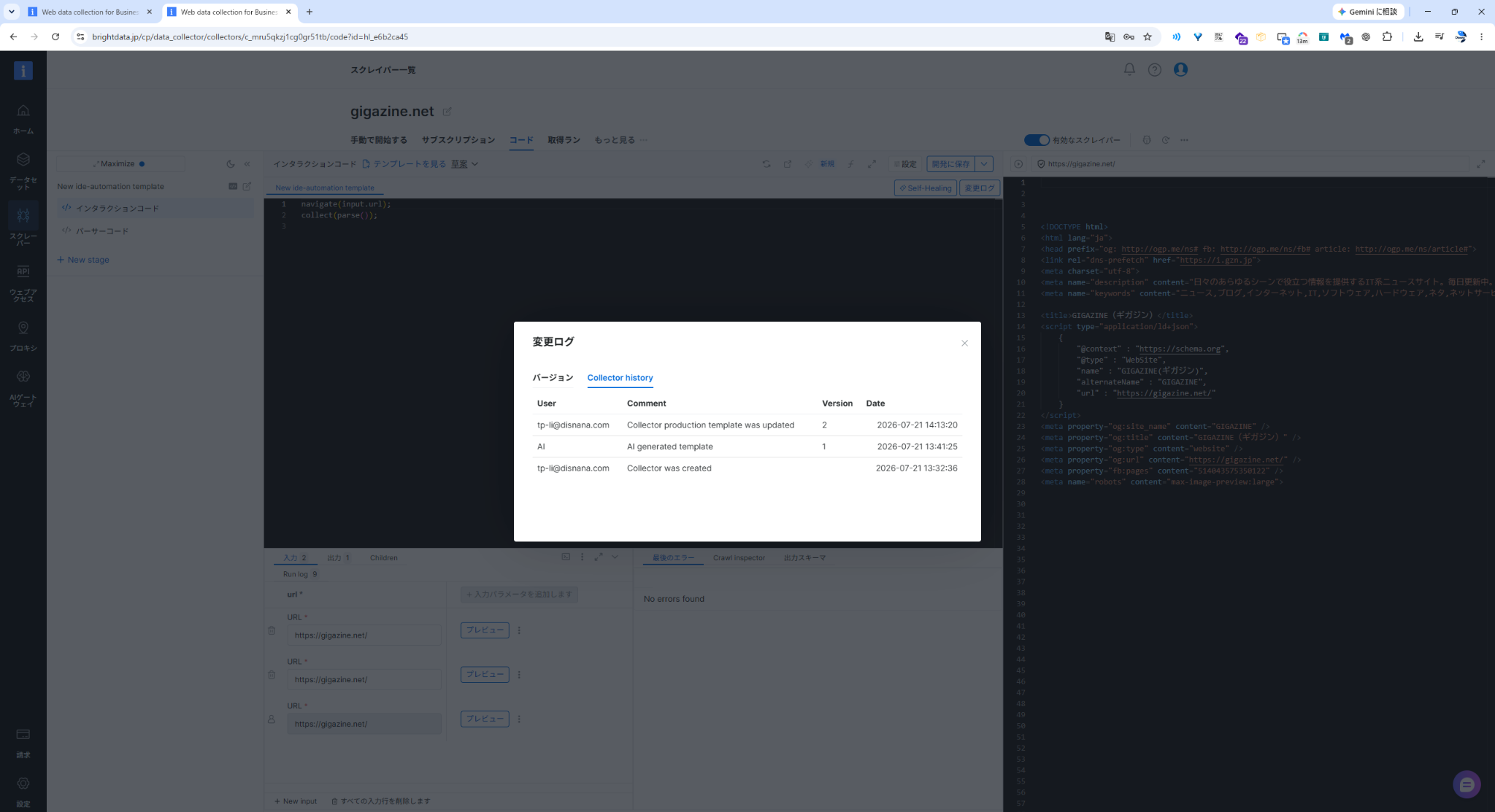Image resolution: width=1495 pixels, height=812 pixels.
Task: Open the 設定 settings button
Action: tap(905, 164)
